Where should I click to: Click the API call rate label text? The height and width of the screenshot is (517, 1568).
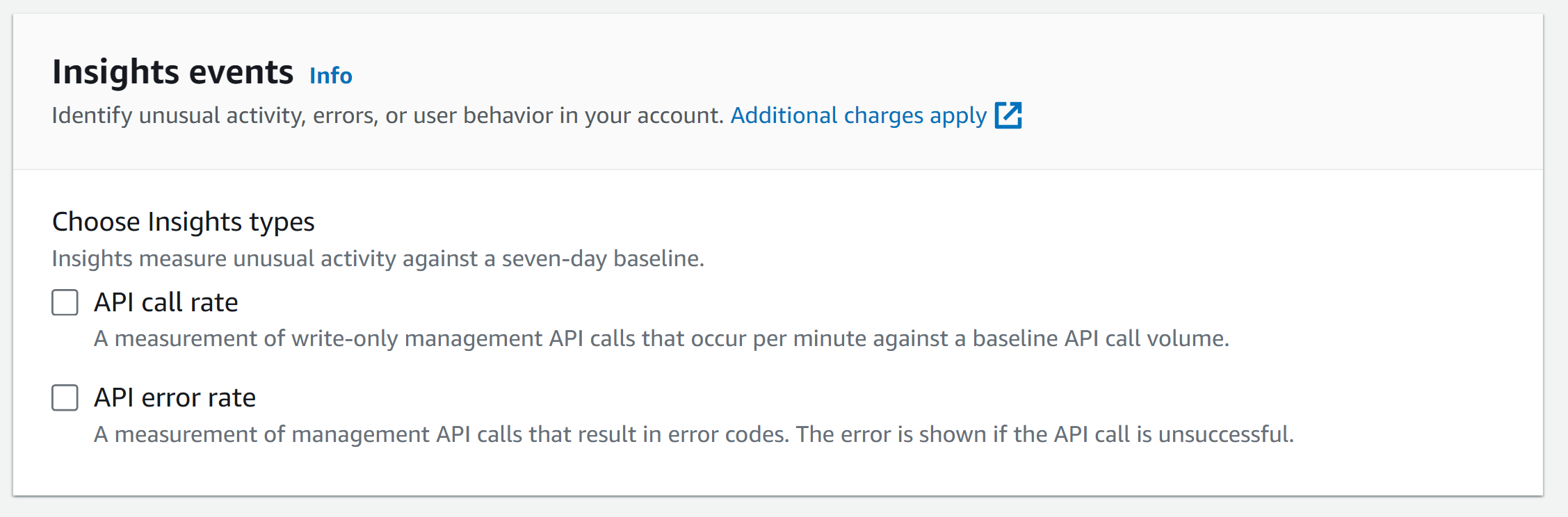click(x=166, y=303)
